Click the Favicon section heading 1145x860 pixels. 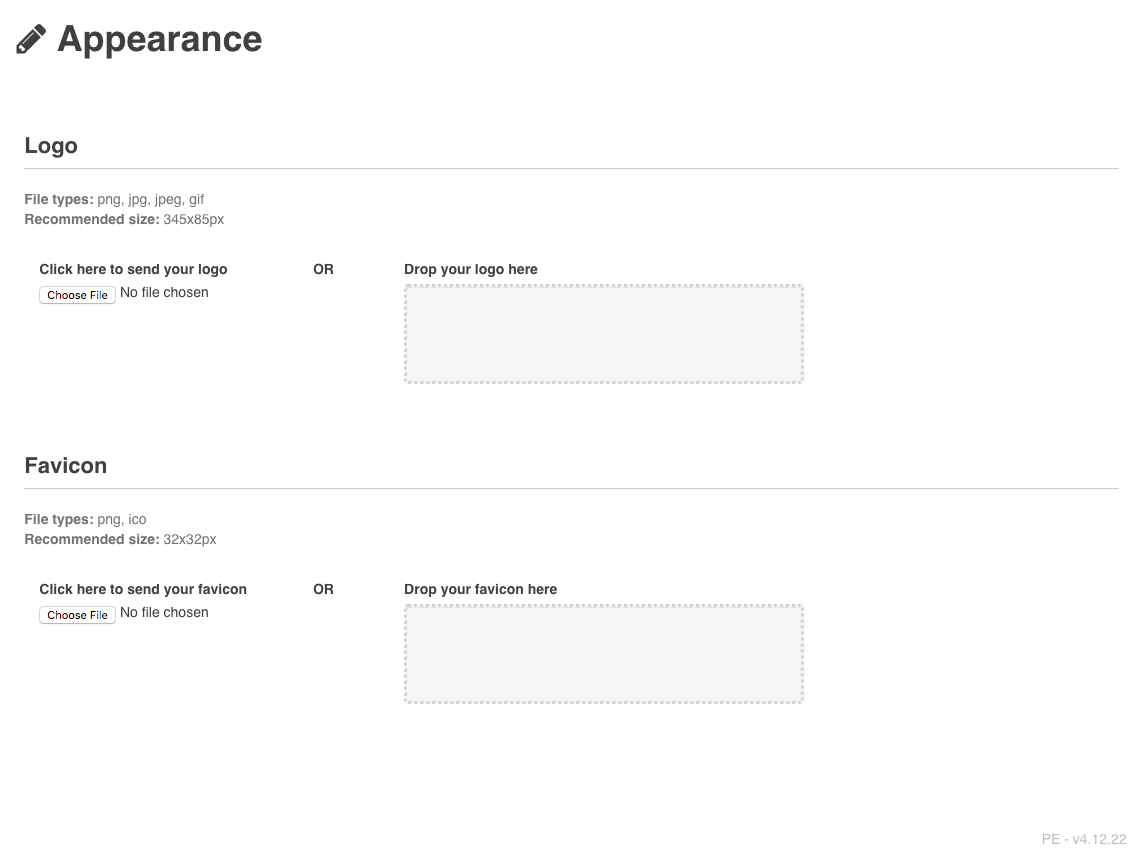coord(65,466)
